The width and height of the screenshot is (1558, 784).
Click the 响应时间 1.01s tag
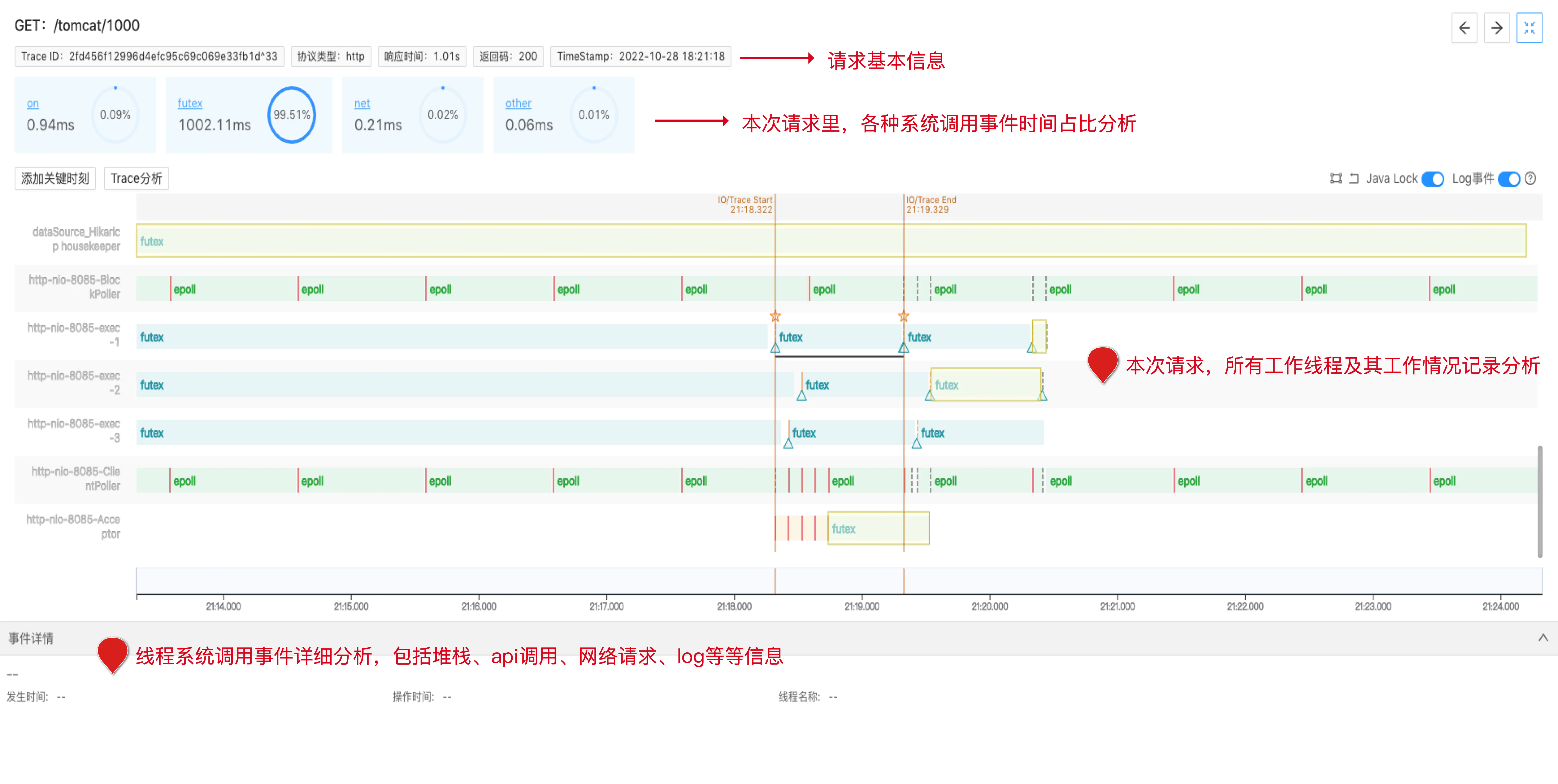(422, 56)
